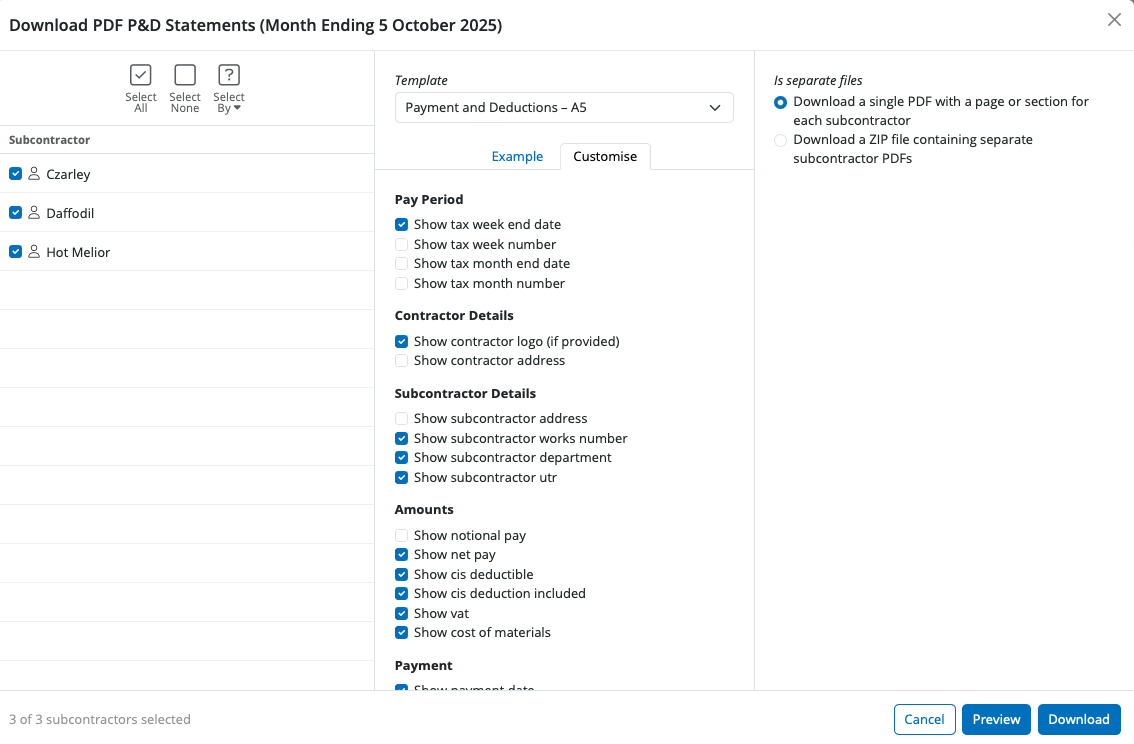Click the person icon beside Hot Melior
Viewport: 1134px width, 744px height.
tap(34, 252)
